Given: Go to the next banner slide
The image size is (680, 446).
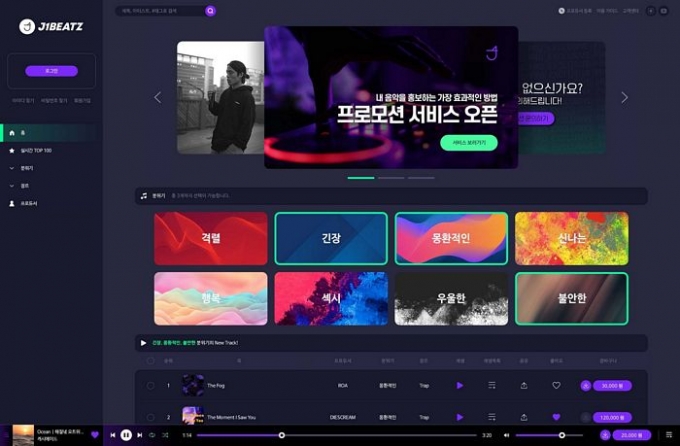Looking at the screenshot, I should pyautogui.click(x=624, y=97).
